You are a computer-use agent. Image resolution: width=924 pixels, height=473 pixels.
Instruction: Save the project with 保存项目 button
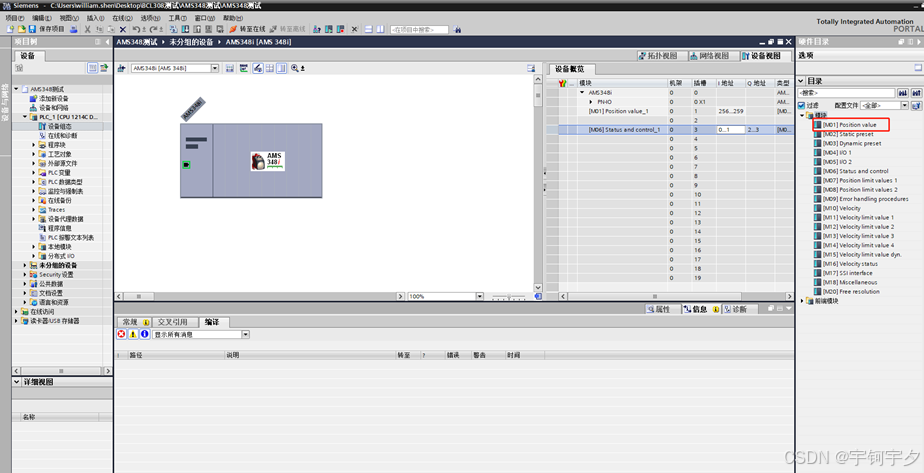[x=47, y=29]
